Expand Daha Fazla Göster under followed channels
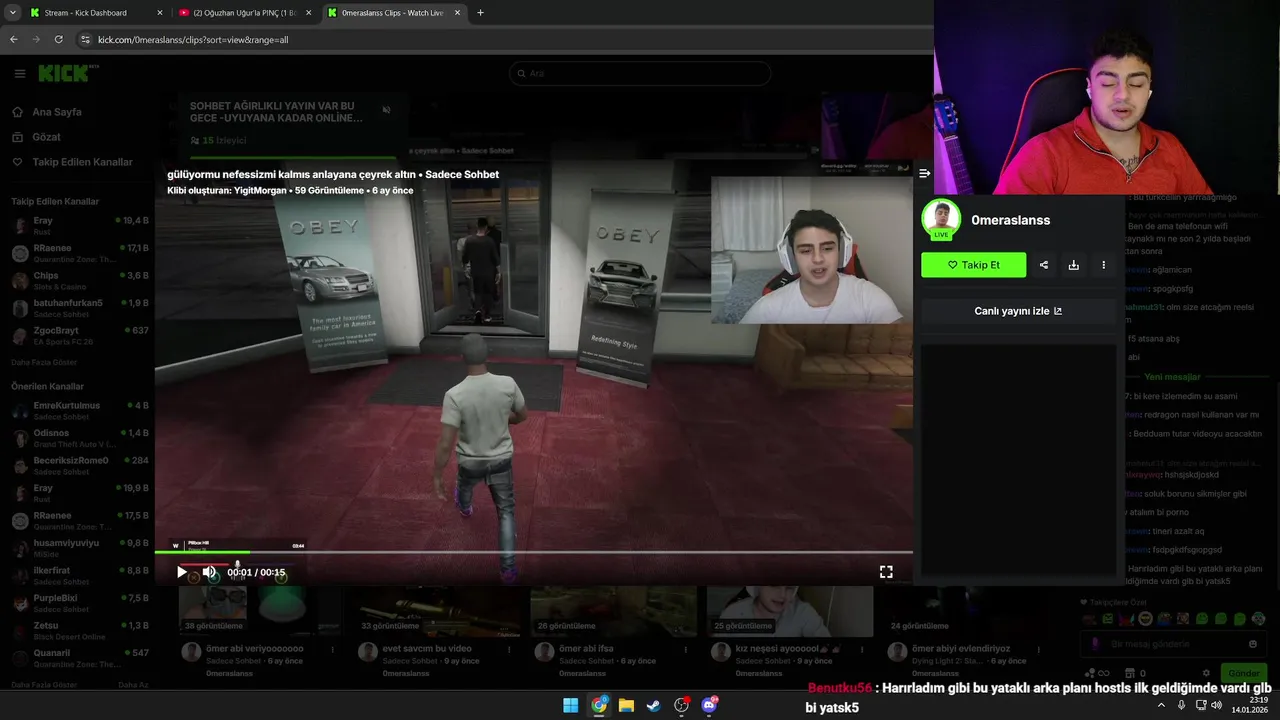1280x720 pixels. [x=44, y=361]
